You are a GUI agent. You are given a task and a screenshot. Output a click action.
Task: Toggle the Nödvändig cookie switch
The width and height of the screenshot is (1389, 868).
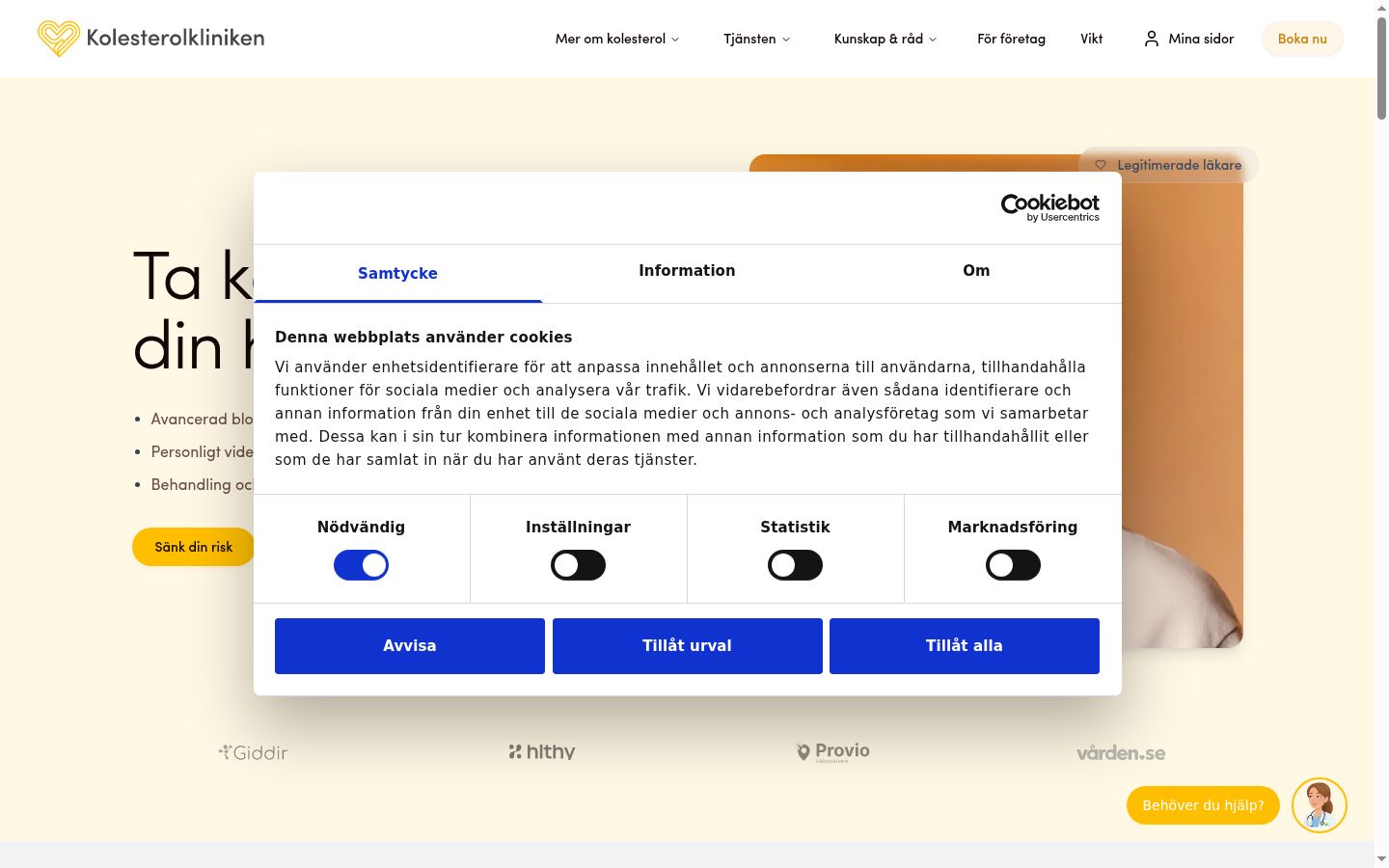click(361, 565)
